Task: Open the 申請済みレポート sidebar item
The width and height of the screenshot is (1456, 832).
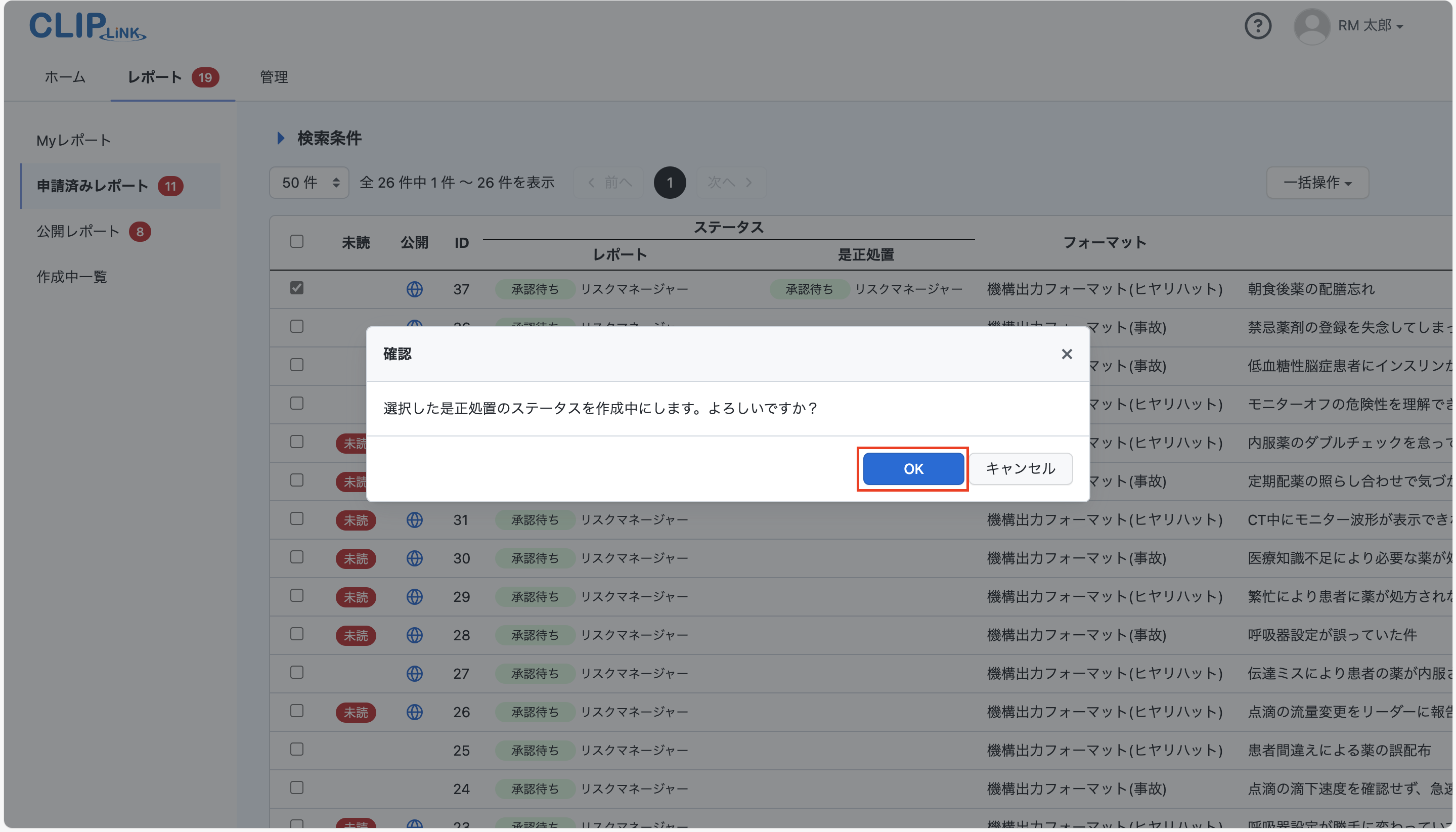Action: [x=92, y=186]
